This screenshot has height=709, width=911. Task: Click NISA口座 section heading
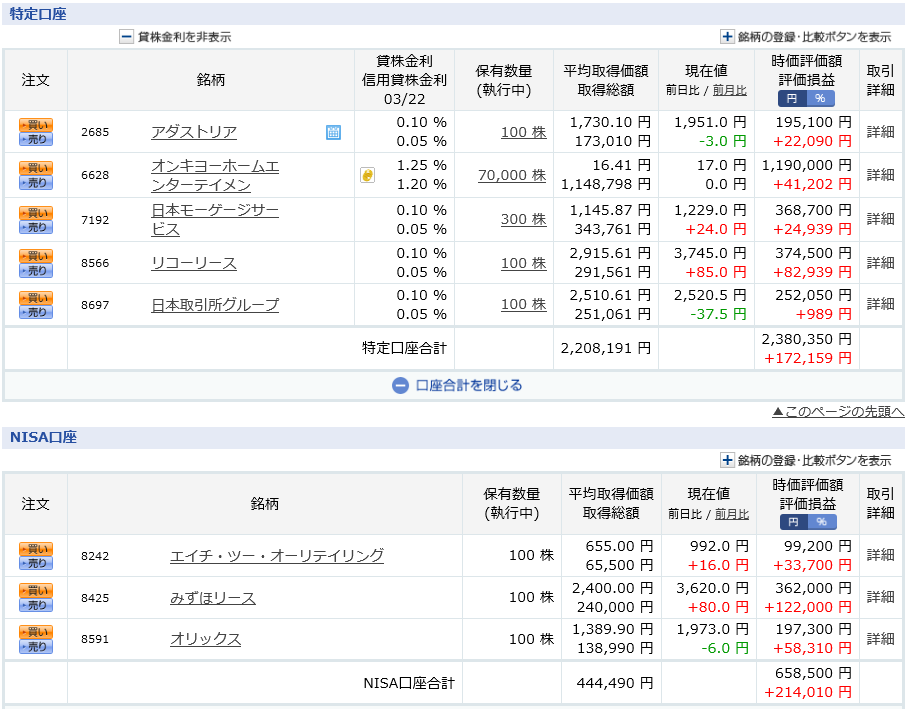pyautogui.click(x=43, y=437)
